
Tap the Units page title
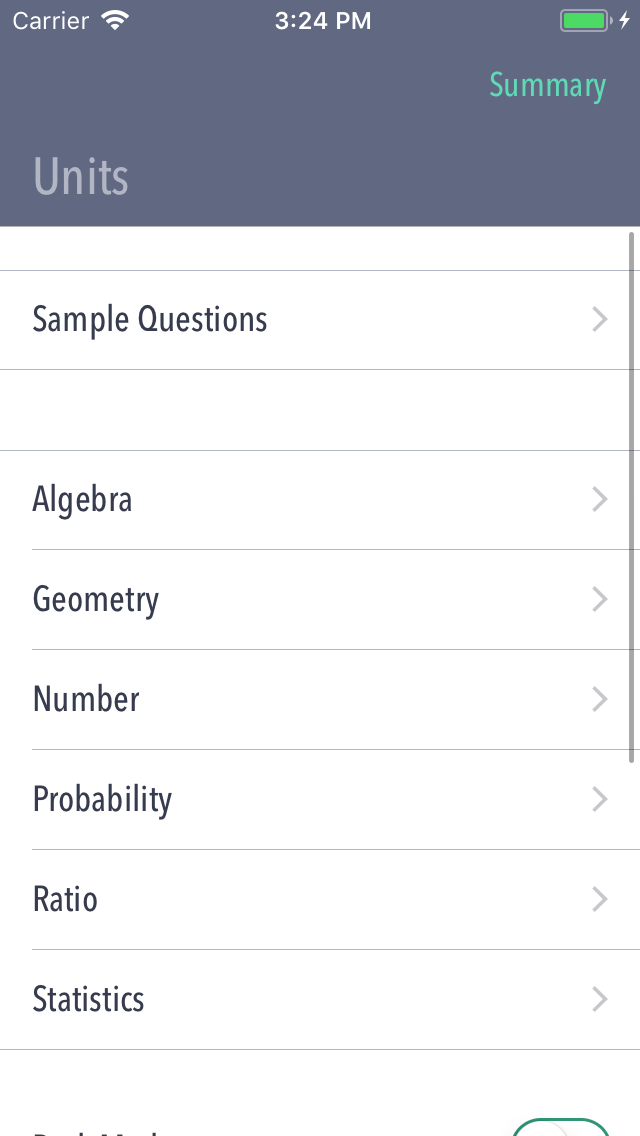coord(81,176)
